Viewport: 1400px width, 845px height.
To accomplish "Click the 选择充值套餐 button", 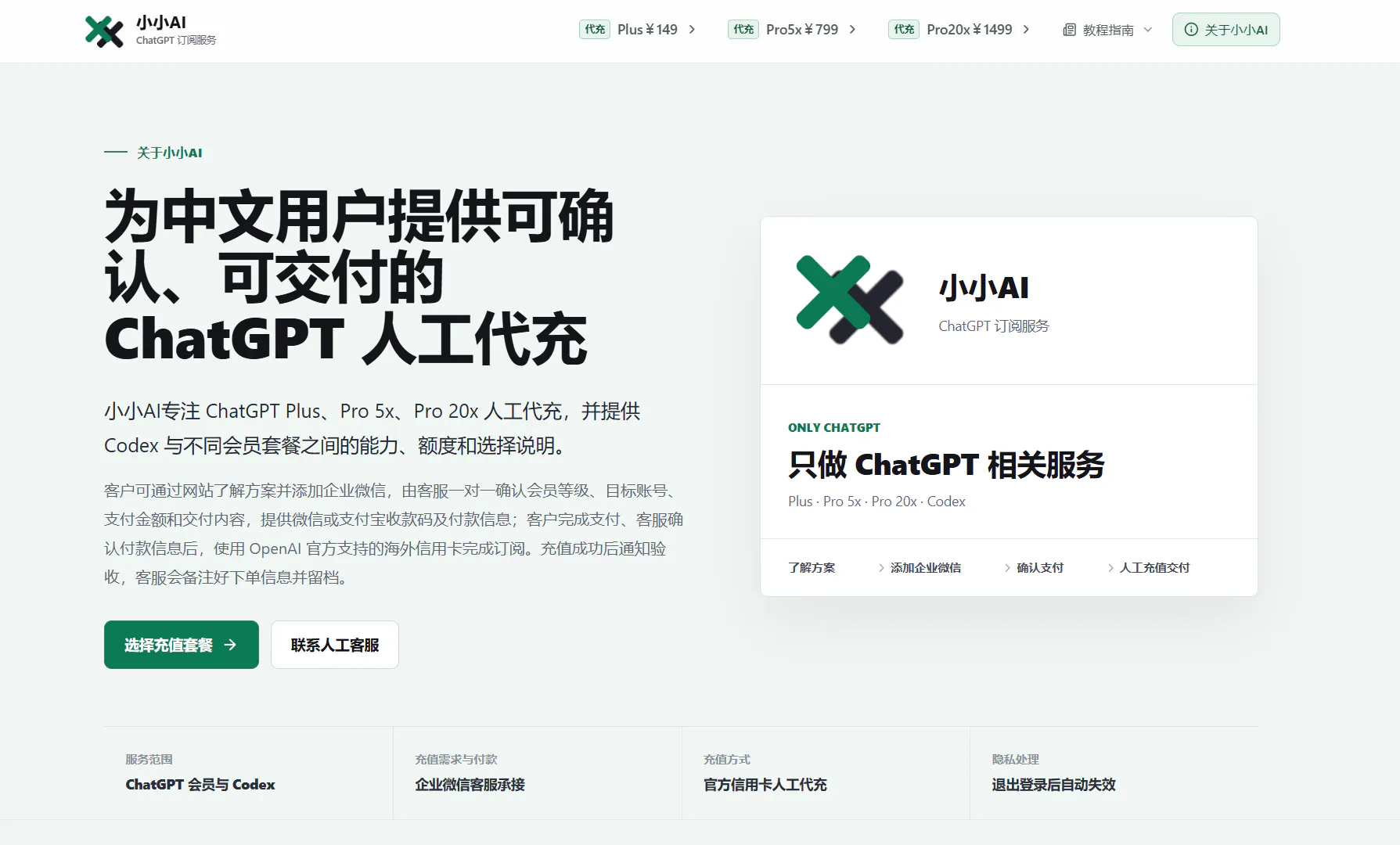I will tap(182, 645).
